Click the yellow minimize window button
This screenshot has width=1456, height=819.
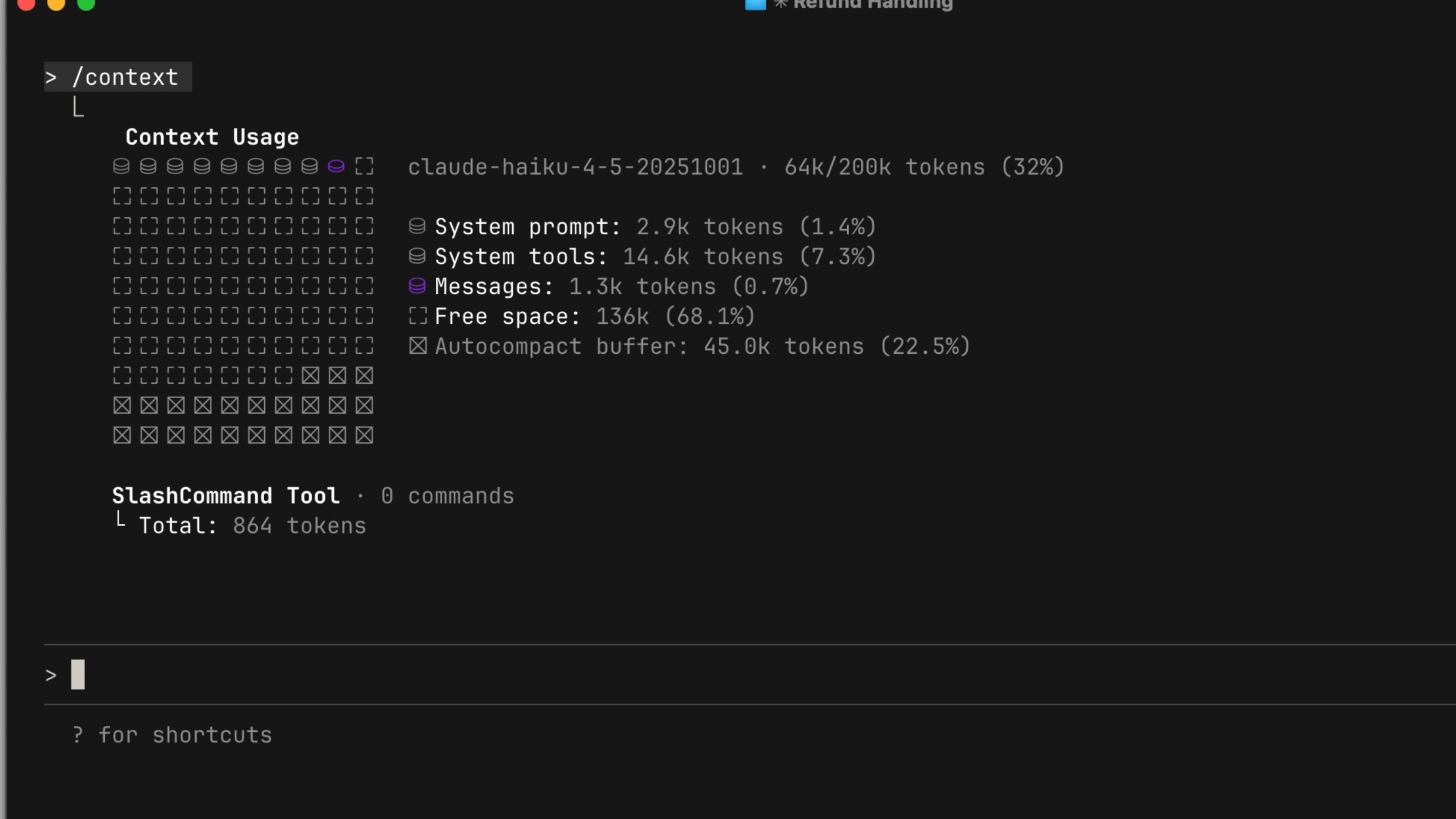[56, 4]
